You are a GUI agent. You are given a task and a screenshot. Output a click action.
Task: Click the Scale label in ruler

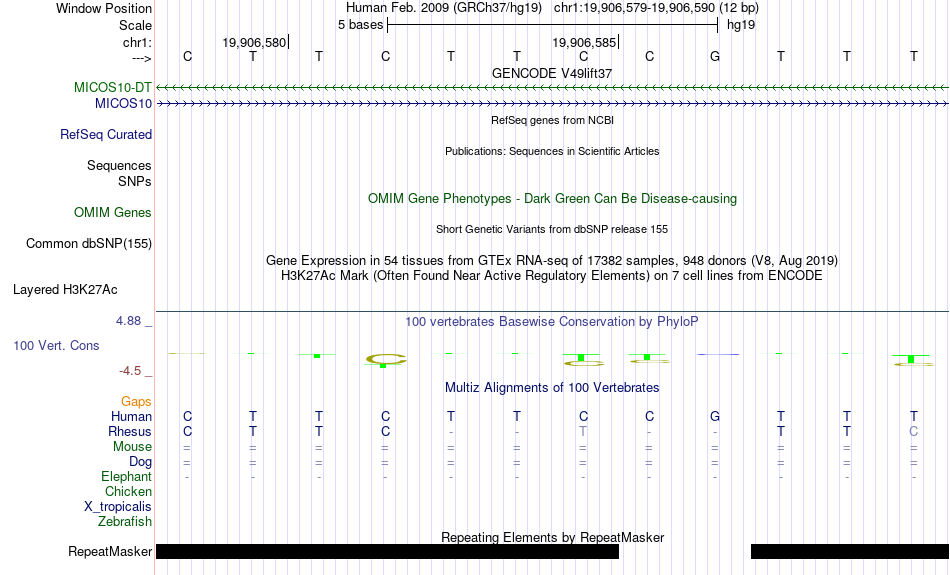(136, 25)
